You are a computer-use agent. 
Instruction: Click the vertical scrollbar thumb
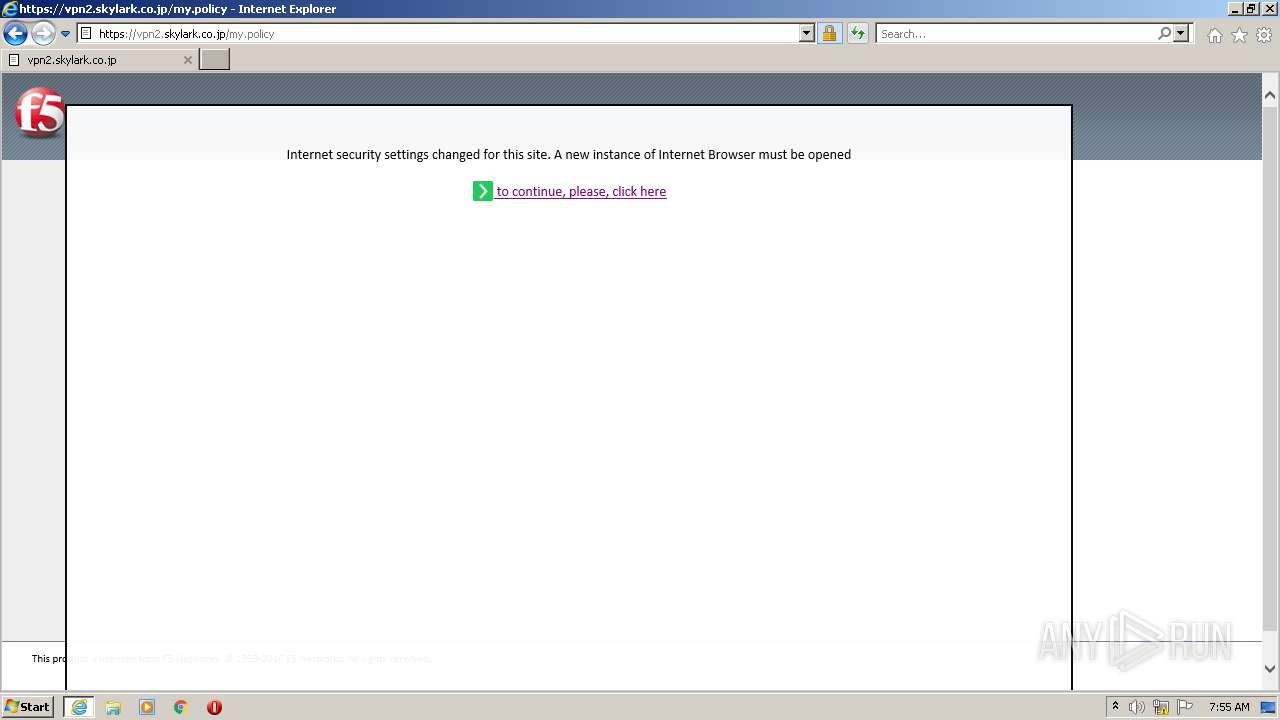click(1270, 368)
